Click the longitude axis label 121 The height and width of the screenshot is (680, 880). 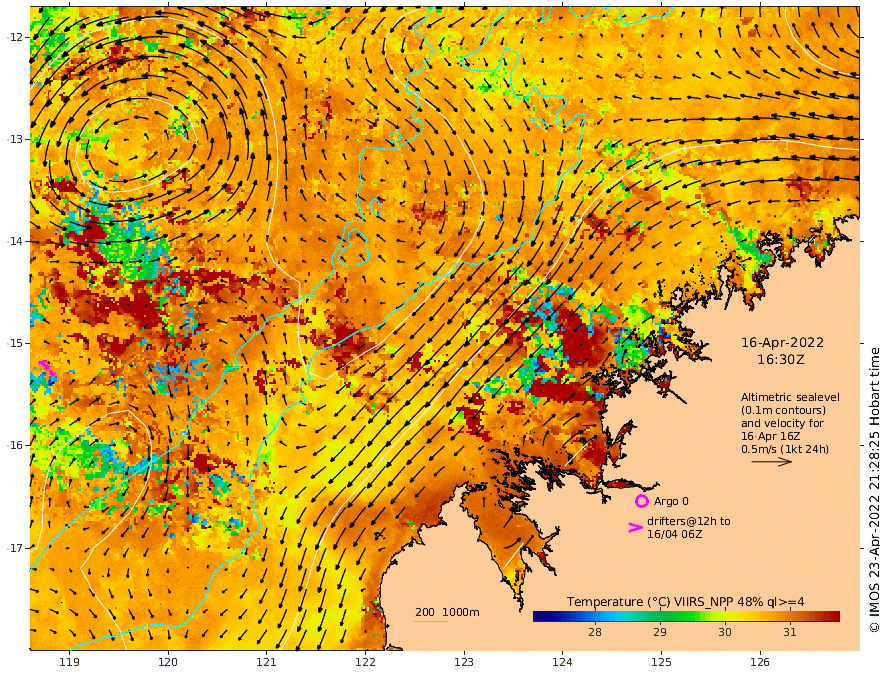tap(267, 663)
